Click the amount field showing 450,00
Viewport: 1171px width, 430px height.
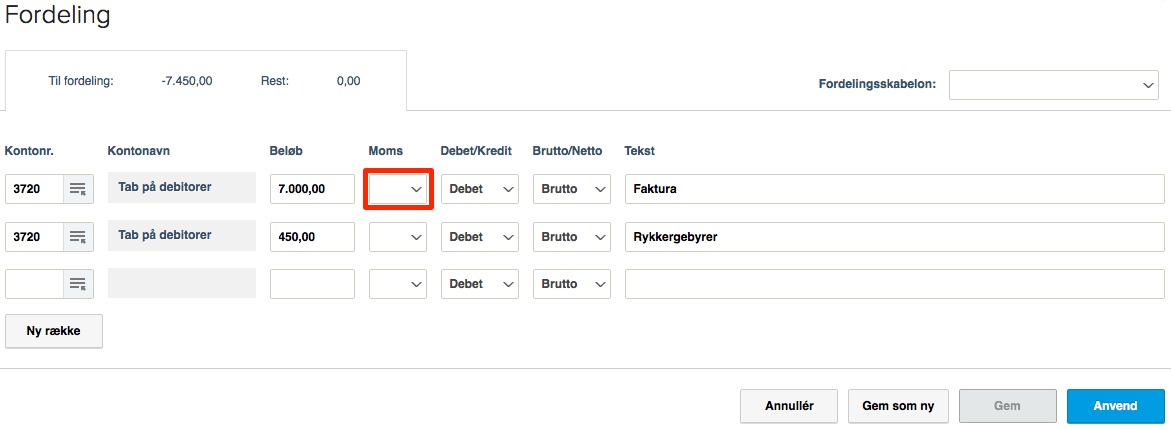pyautogui.click(x=312, y=237)
